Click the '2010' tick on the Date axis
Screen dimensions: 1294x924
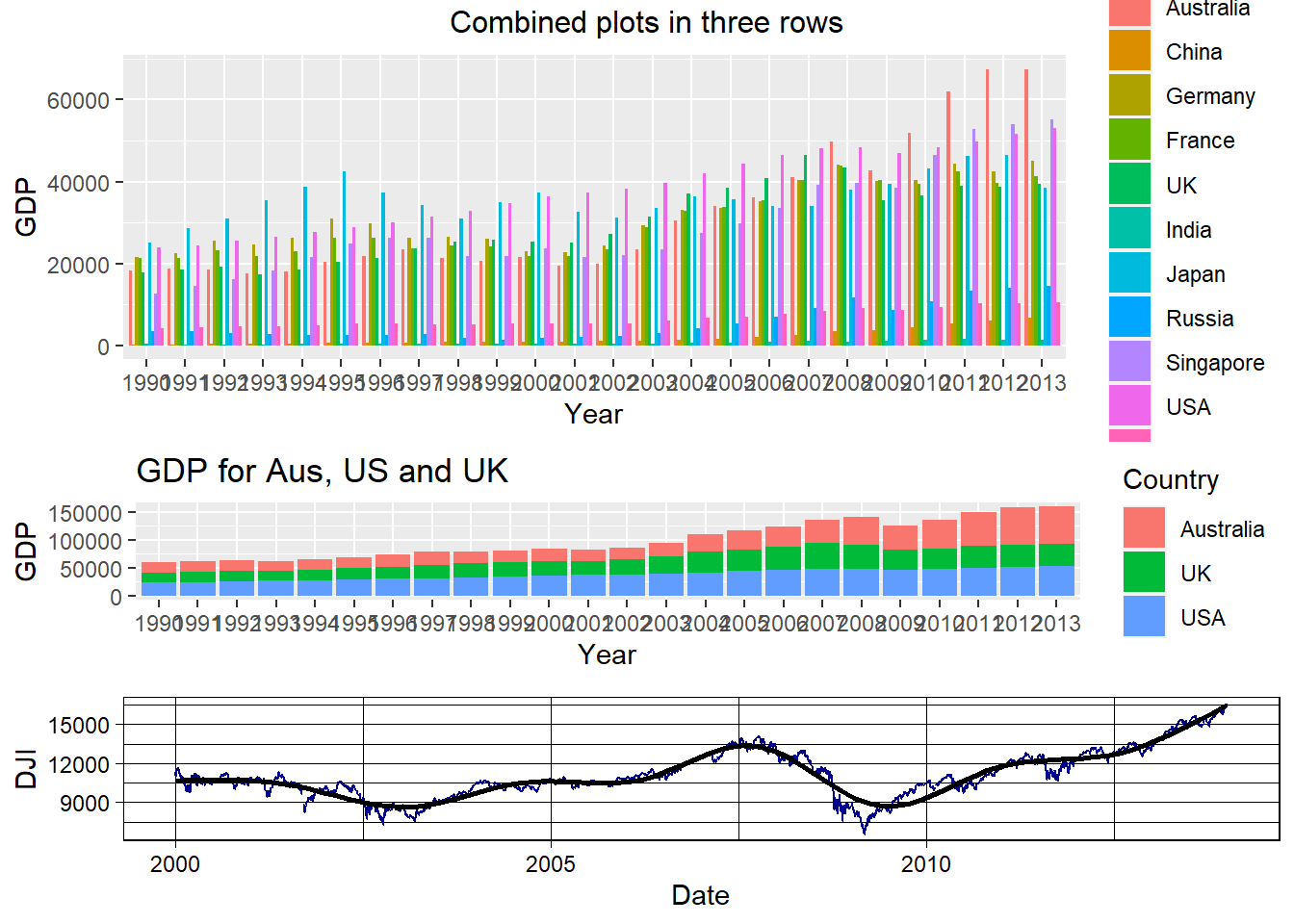(x=926, y=863)
